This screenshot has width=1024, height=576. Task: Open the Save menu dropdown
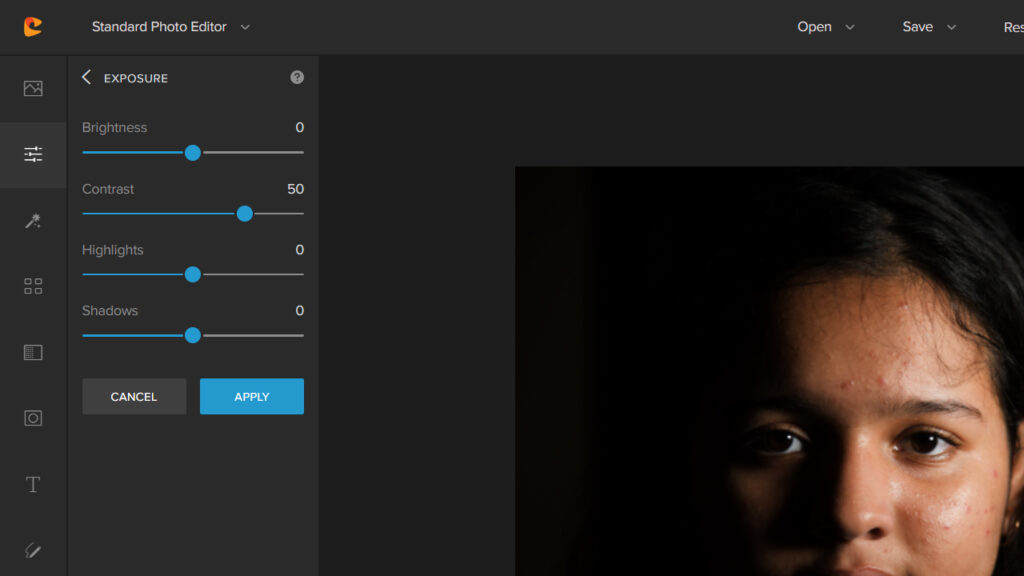pos(929,27)
